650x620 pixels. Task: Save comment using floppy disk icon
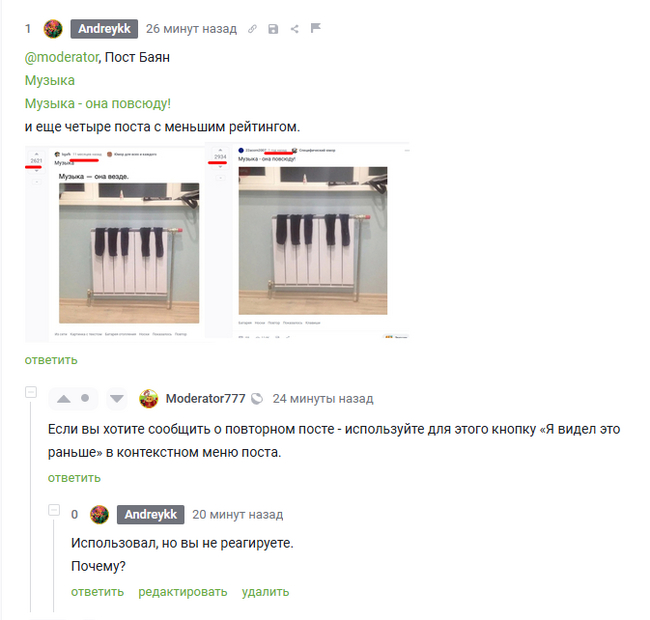273,29
